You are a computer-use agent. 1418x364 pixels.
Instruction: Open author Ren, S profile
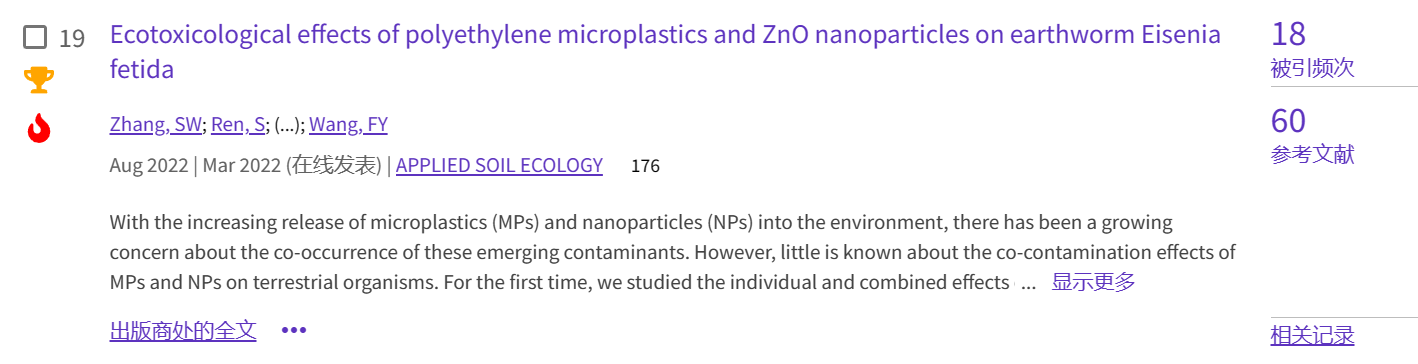pos(238,125)
